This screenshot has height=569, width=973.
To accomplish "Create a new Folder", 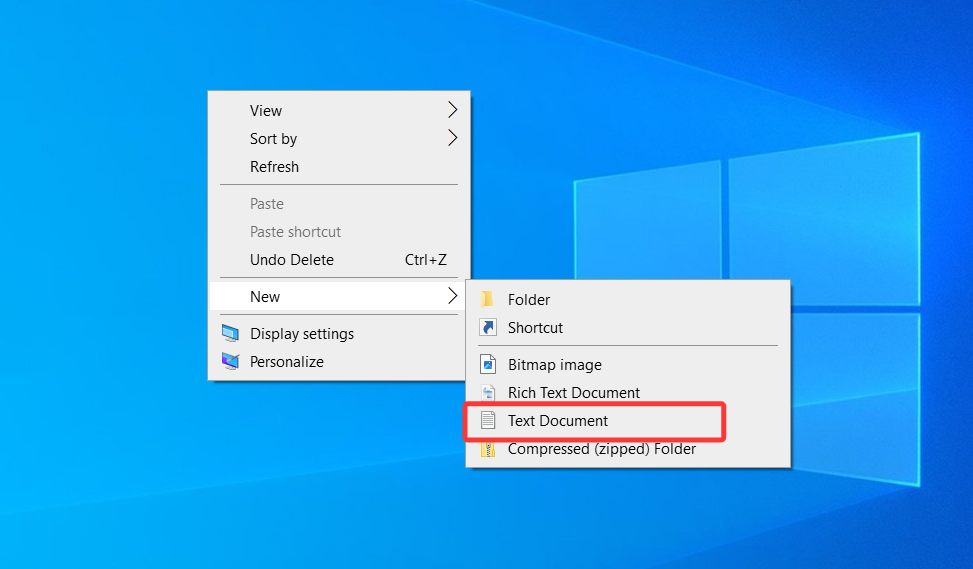I will click(628, 300).
